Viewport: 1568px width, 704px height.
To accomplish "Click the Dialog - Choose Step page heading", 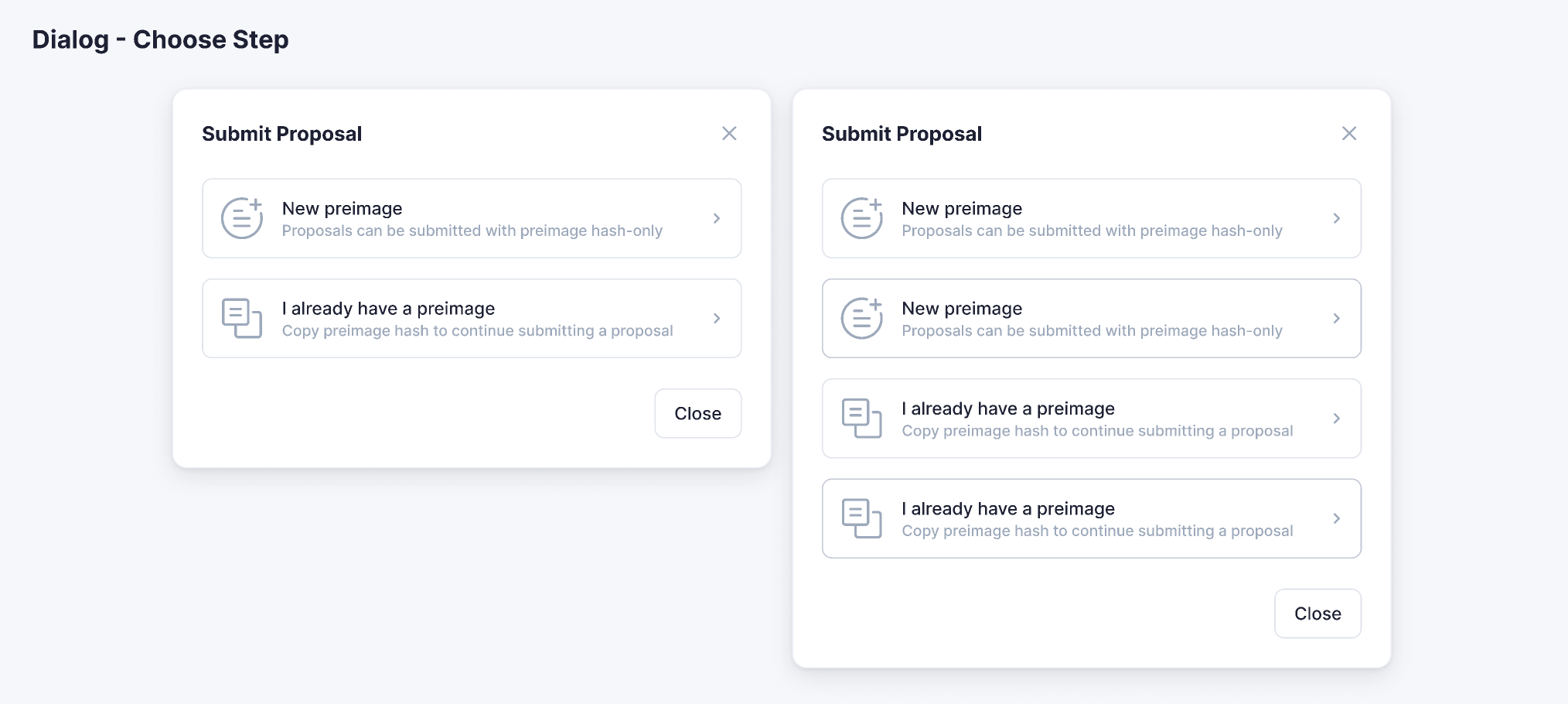I will click(160, 39).
